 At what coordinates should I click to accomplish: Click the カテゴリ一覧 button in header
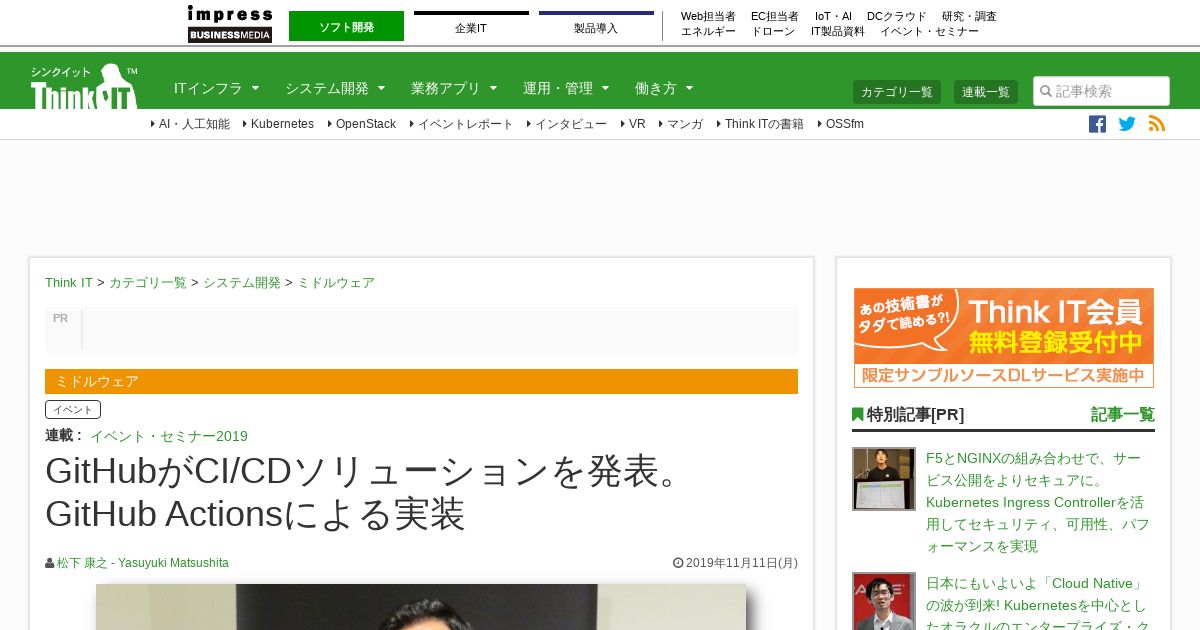click(x=897, y=92)
